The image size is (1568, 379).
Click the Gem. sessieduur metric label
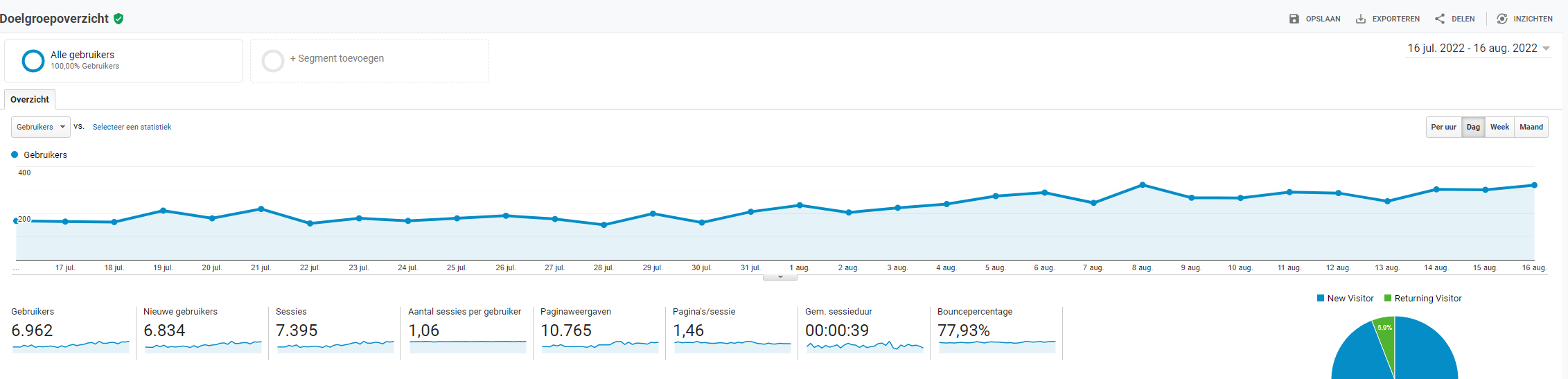point(838,311)
